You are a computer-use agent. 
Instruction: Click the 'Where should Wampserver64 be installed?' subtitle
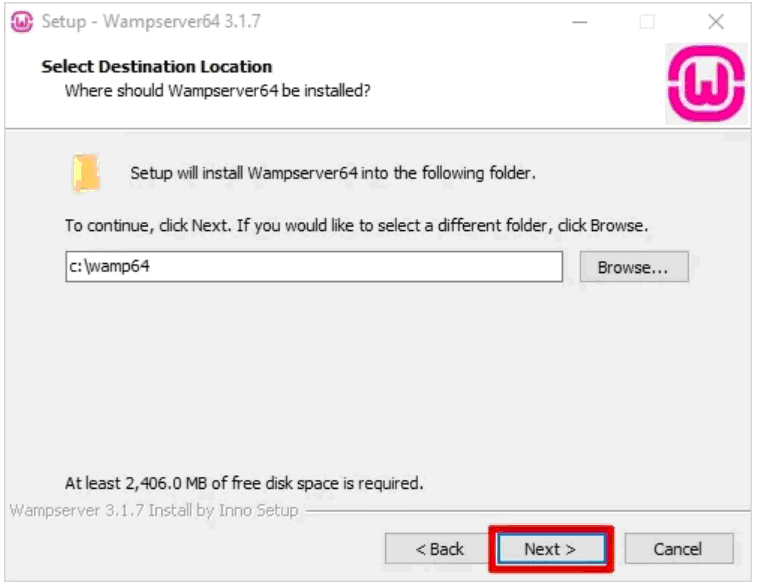click(218, 91)
